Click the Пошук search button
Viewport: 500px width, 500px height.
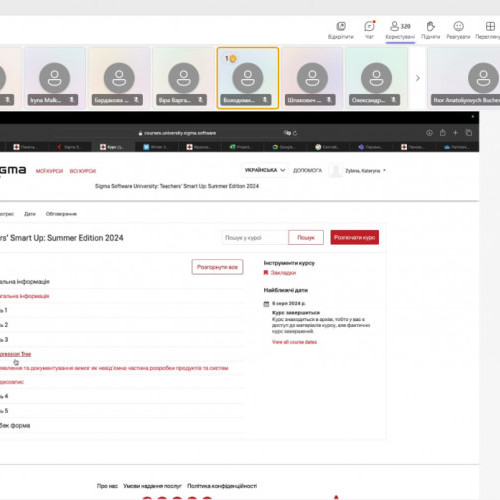click(x=306, y=238)
